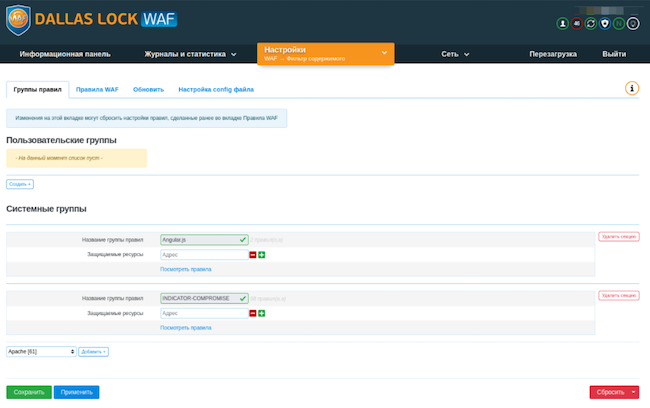
Task: Click the blue shield status icon
Action: [x=605, y=24]
